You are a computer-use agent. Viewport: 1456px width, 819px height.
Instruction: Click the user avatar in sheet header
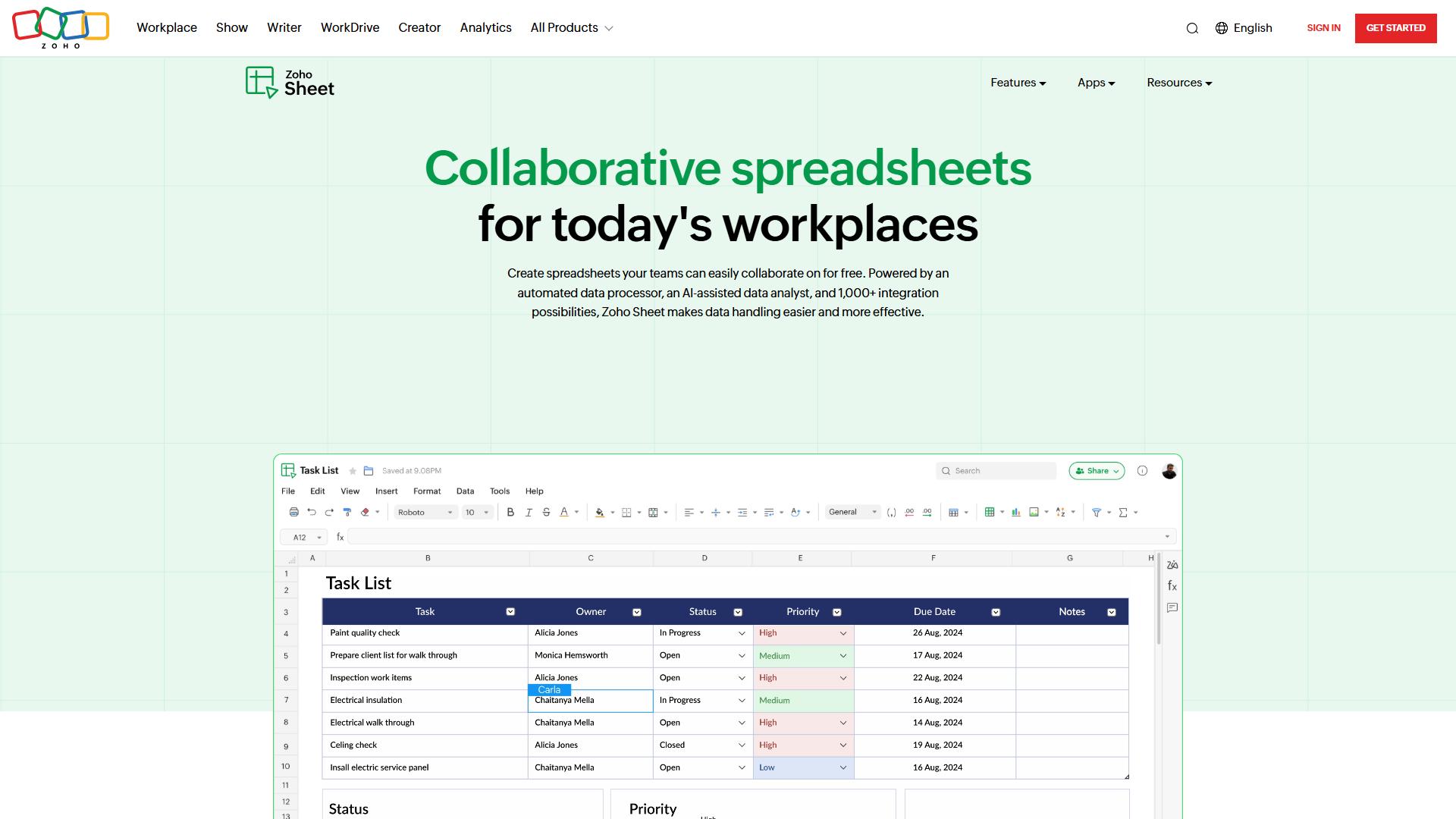pyautogui.click(x=1169, y=471)
